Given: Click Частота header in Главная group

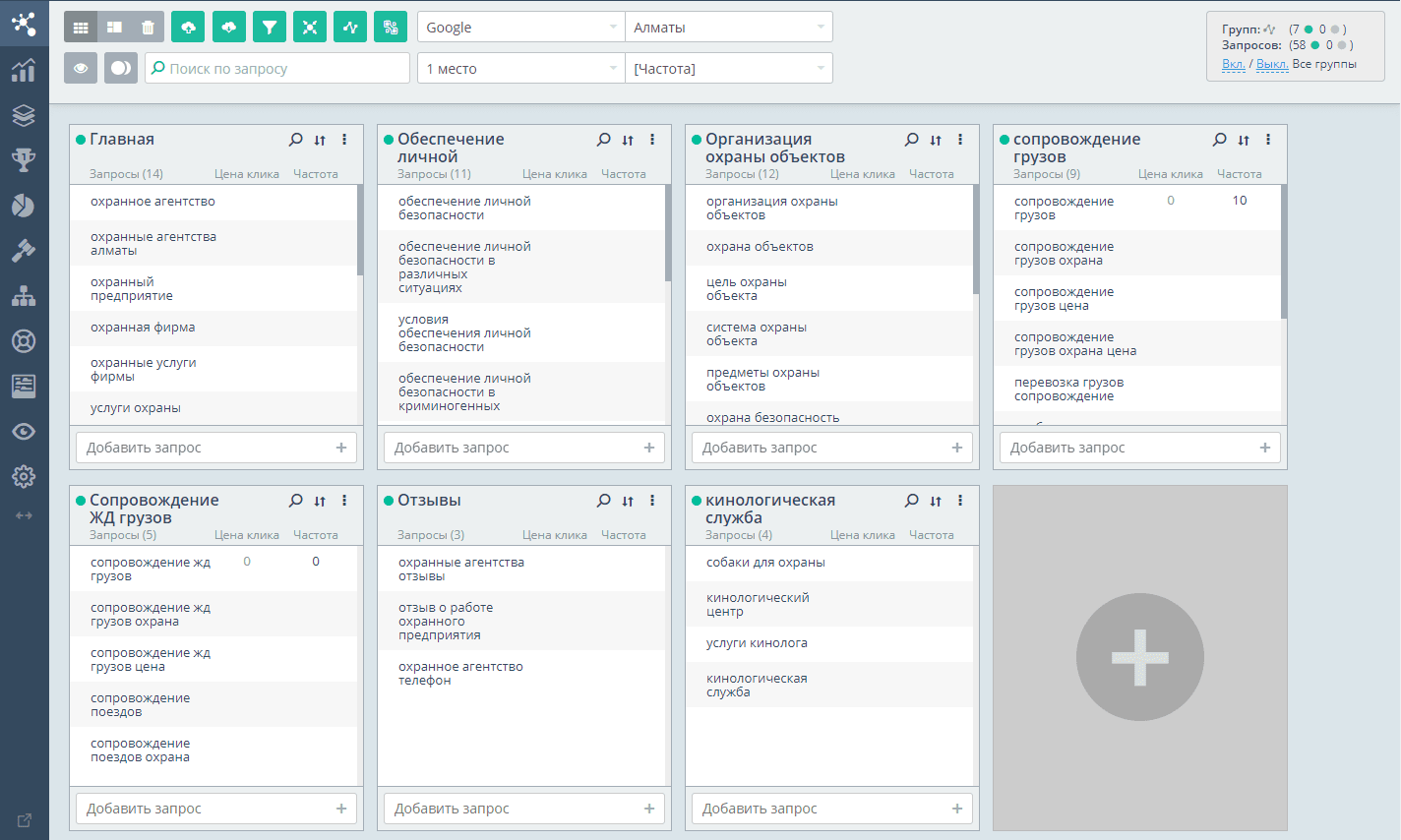Looking at the screenshot, I should pos(315,174).
